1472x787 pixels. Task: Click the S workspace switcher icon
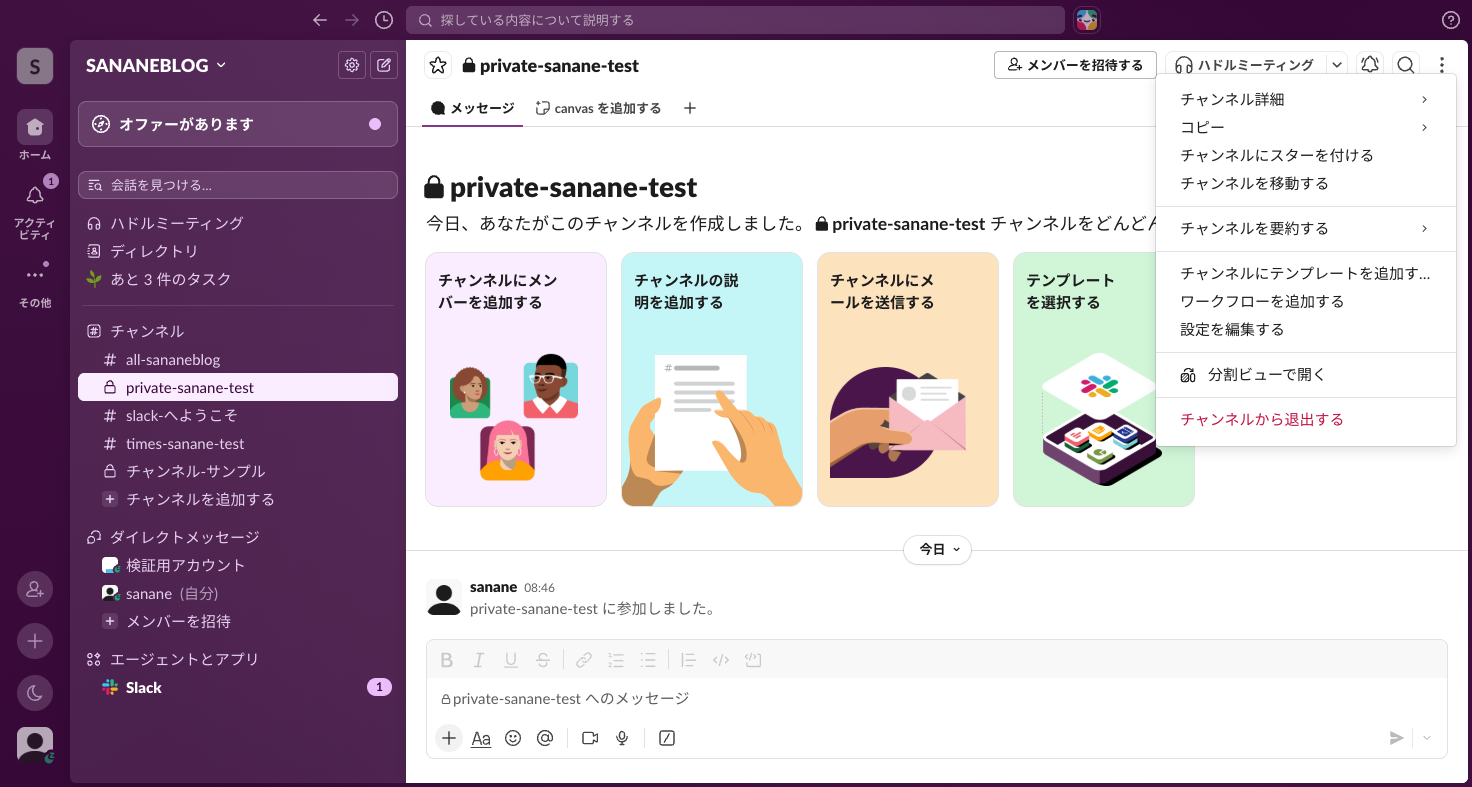pyautogui.click(x=35, y=66)
